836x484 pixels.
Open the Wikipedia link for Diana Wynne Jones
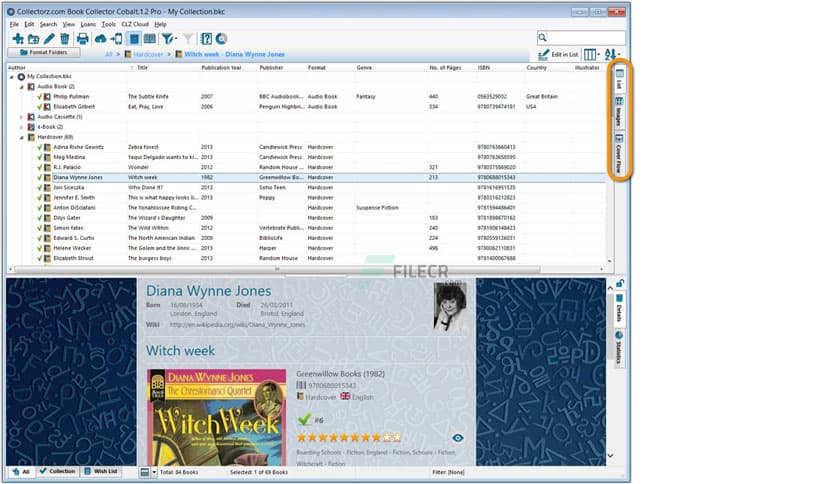pyautogui.click(x=237, y=325)
